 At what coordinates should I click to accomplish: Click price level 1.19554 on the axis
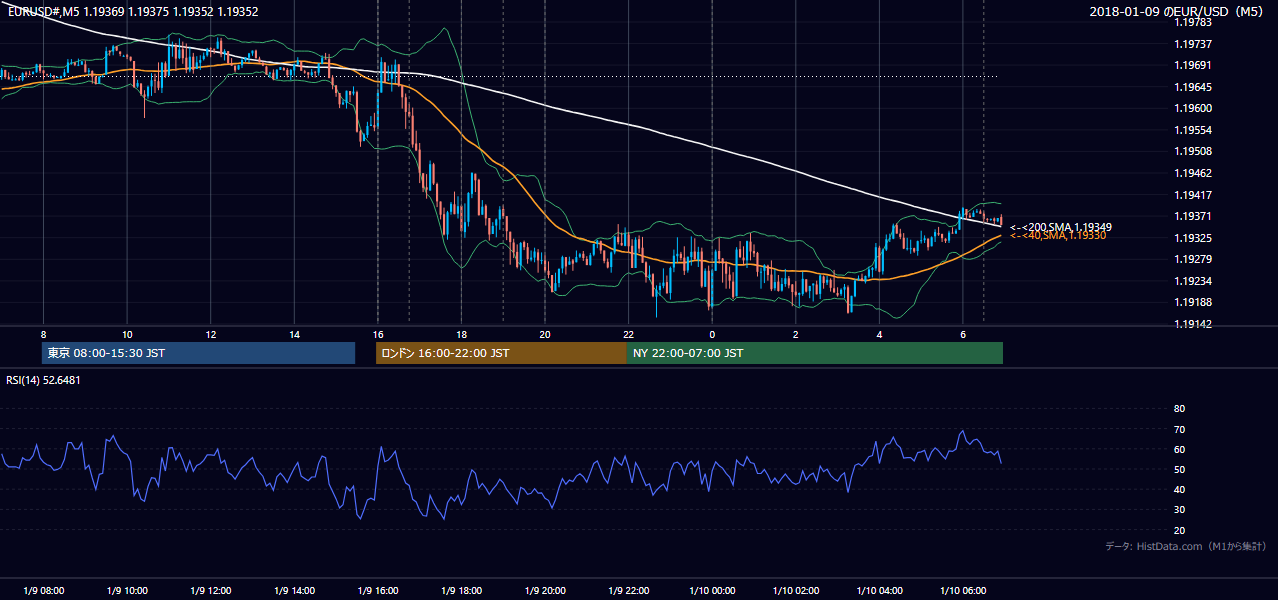(x=1193, y=130)
